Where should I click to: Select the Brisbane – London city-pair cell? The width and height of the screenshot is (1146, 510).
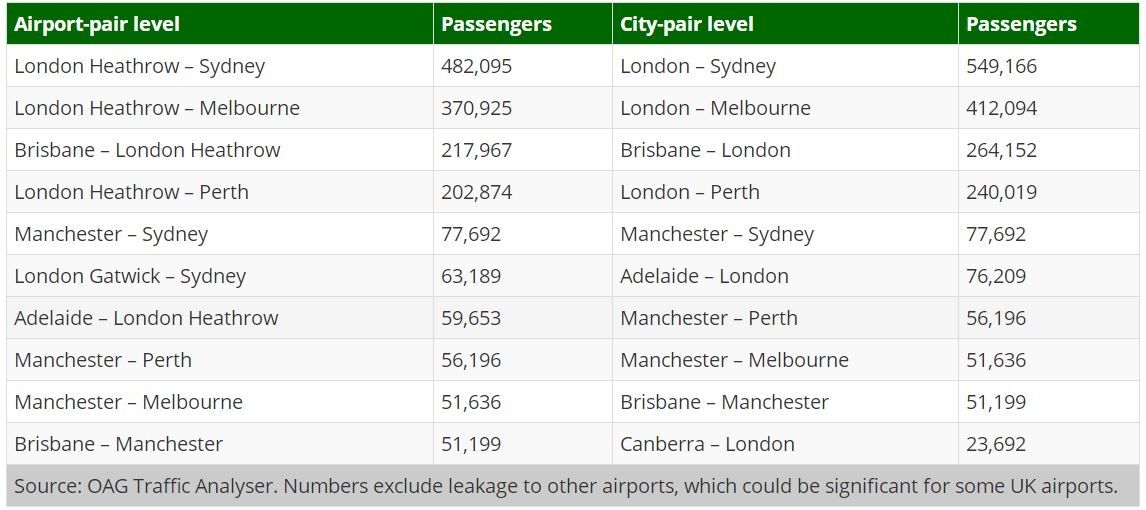[x=705, y=150]
